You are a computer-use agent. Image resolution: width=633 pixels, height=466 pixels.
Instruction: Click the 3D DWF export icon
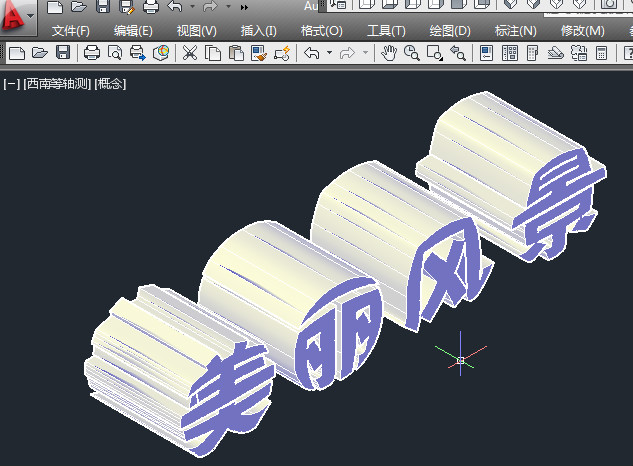tap(161, 52)
